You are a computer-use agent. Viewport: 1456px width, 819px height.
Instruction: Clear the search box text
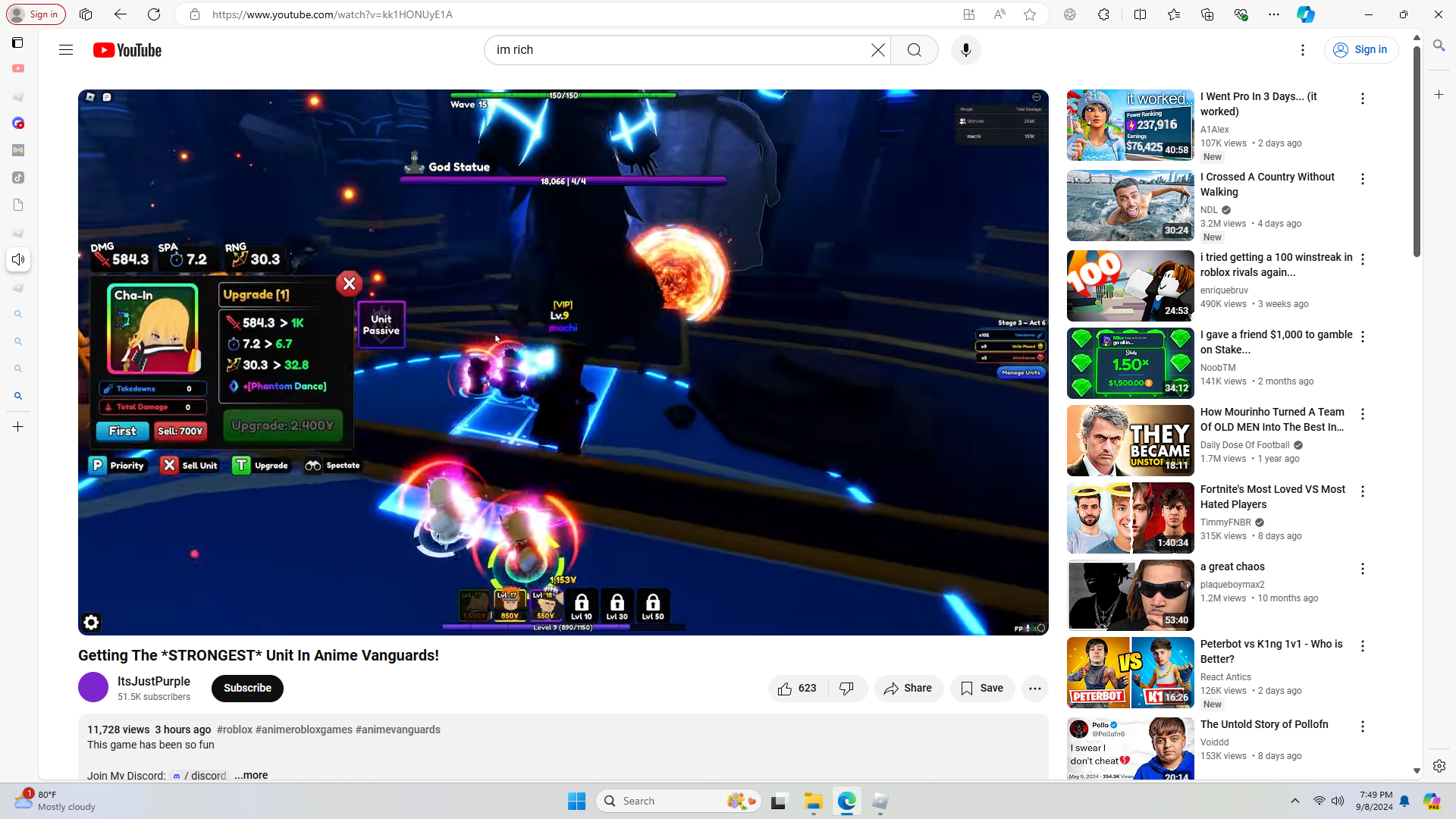877,50
